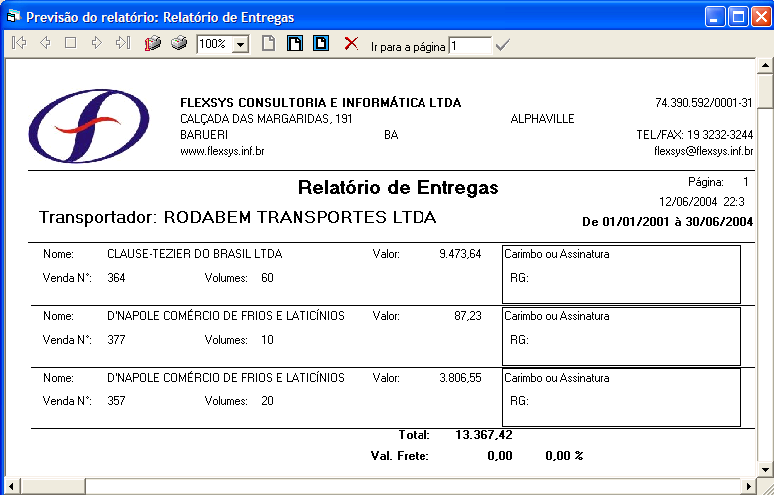Click the title bar application icon
The width and height of the screenshot is (774, 495).
[13, 16]
